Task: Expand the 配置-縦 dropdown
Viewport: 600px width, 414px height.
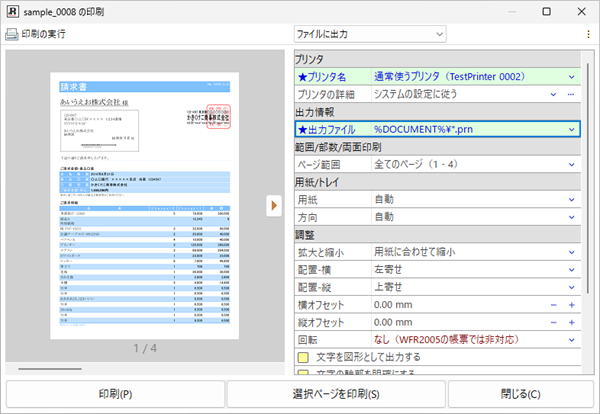Action: (571, 288)
